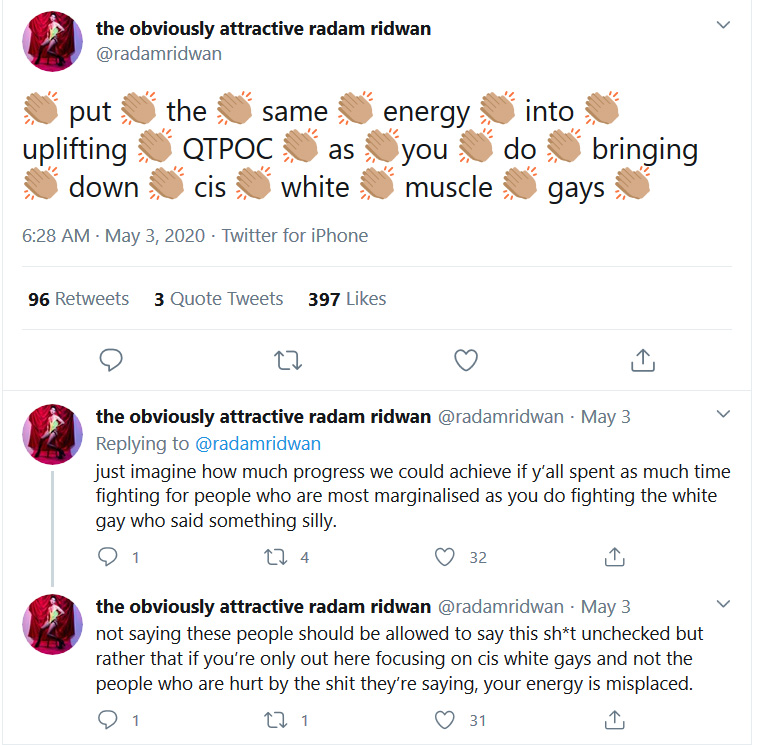
Task: Open the main tweet's profile avatar
Action: [52, 42]
